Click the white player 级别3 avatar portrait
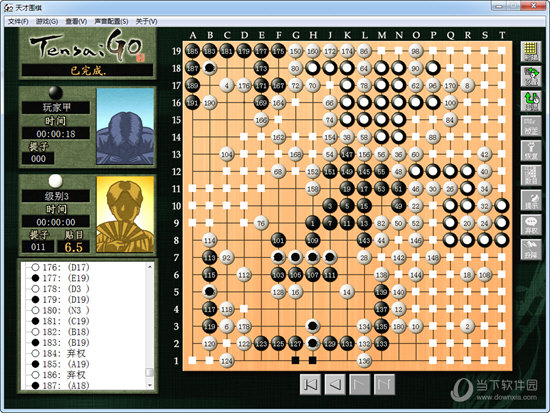 tap(125, 214)
